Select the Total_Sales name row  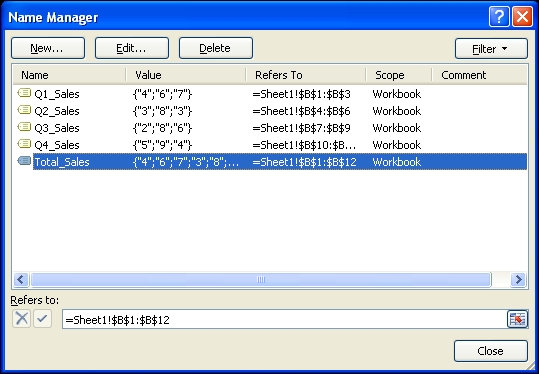(x=270, y=162)
